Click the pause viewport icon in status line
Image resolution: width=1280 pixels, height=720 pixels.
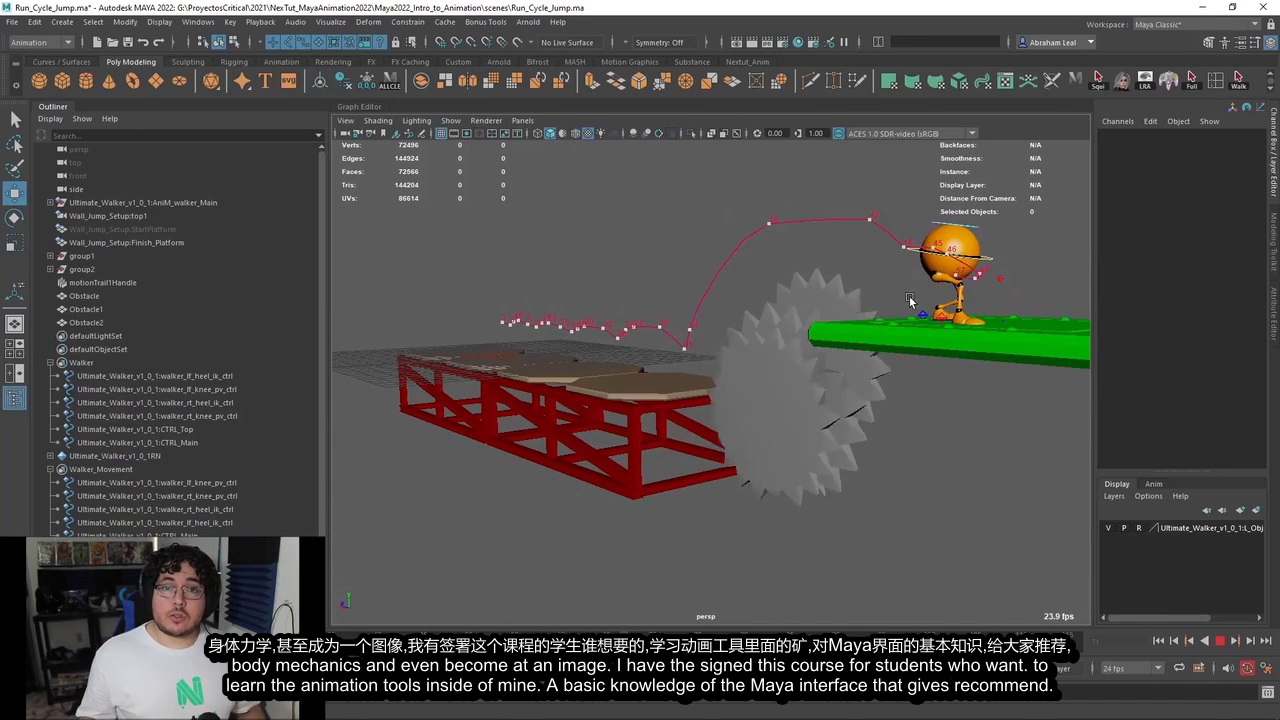(x=844, y=42)
